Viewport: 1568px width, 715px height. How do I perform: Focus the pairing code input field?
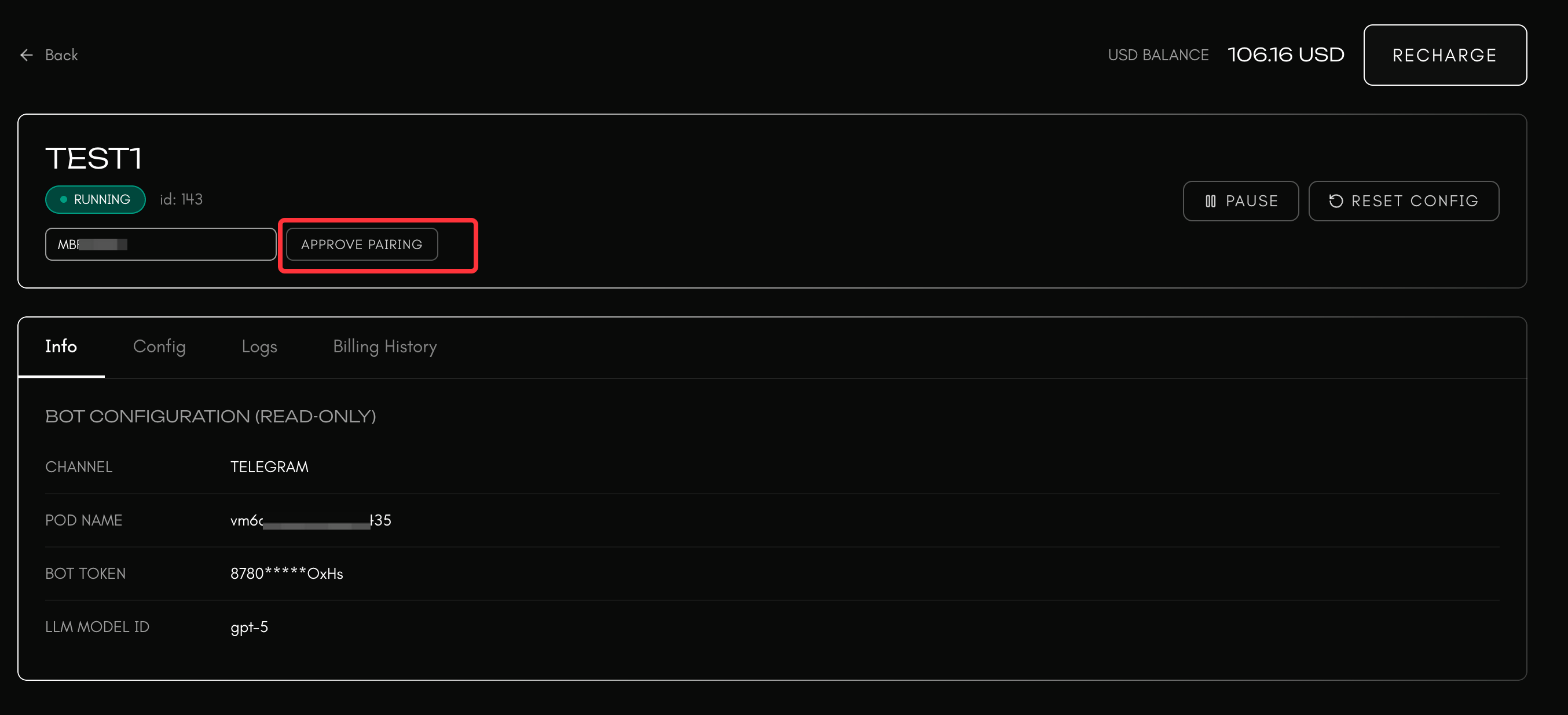[x=182, y=244]
